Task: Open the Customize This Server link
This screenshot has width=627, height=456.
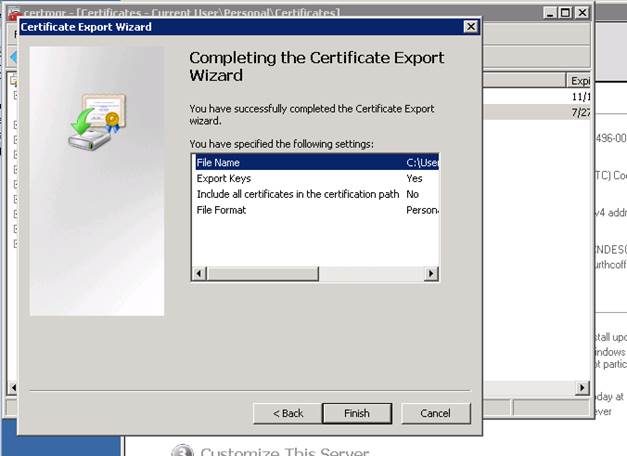Action: point(284,451)
